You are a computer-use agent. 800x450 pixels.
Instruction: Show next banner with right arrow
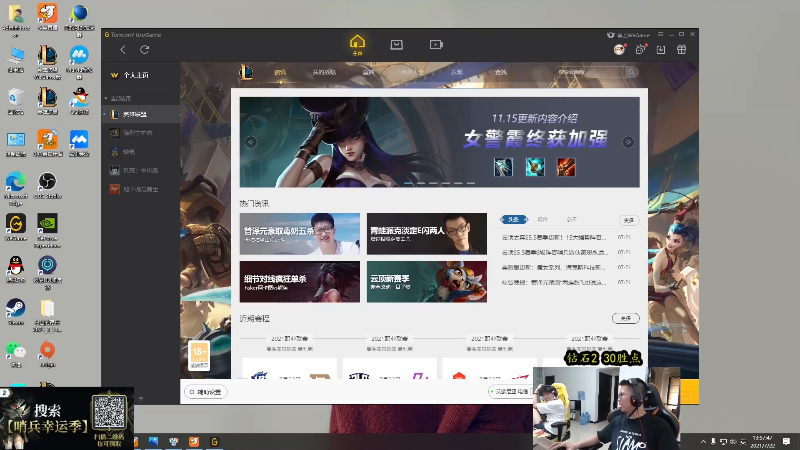pos(628,142)
